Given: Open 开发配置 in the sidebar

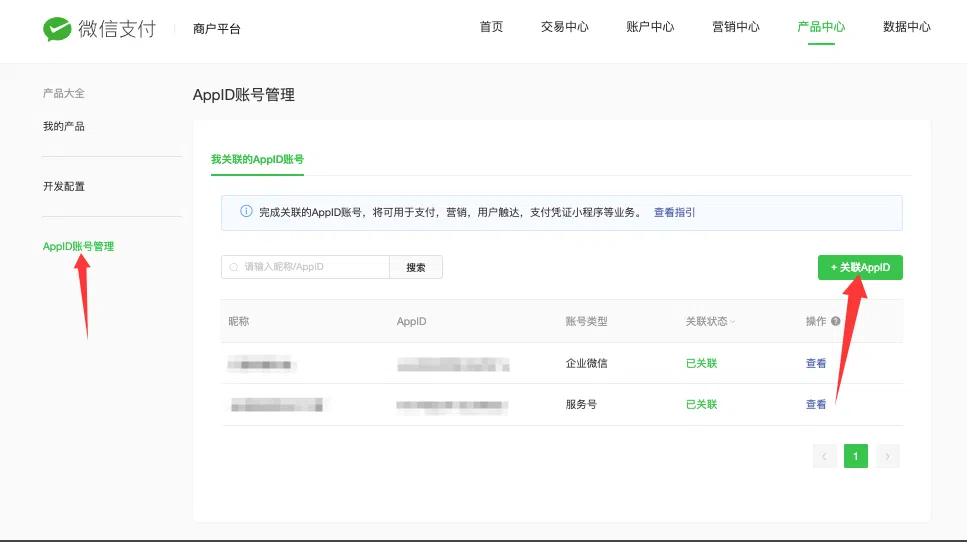Looking at the screenshot, I should (64, 186).
